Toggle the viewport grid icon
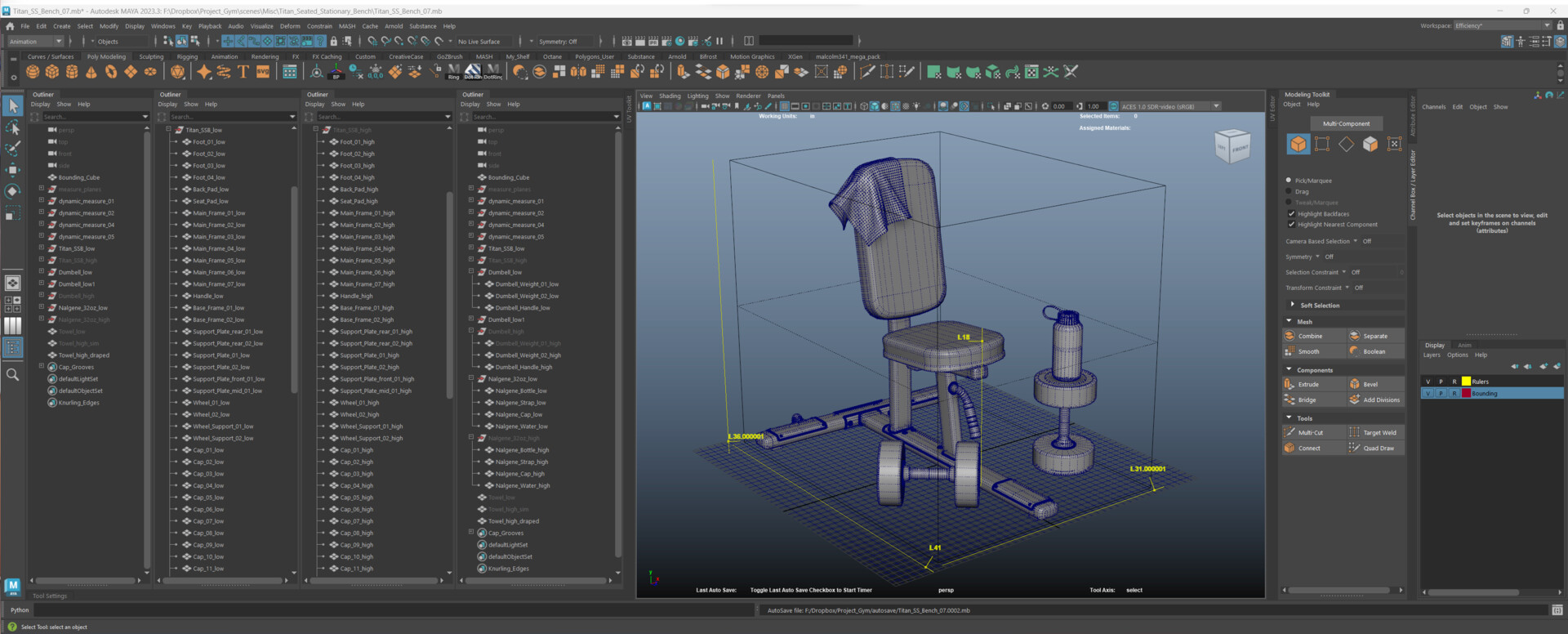The image size is (1568, 634). (785, 106)
